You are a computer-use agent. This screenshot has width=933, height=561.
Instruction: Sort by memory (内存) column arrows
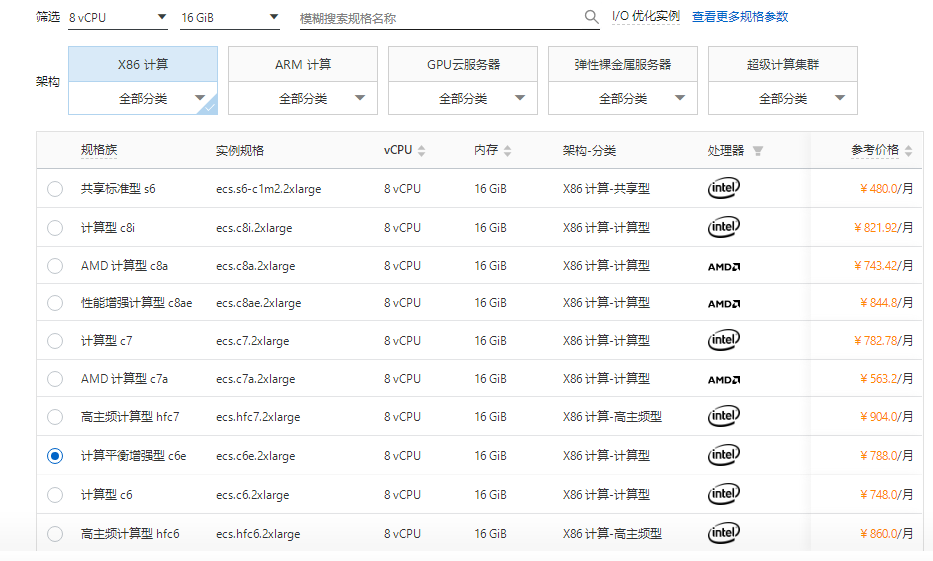tap(508, 151)
